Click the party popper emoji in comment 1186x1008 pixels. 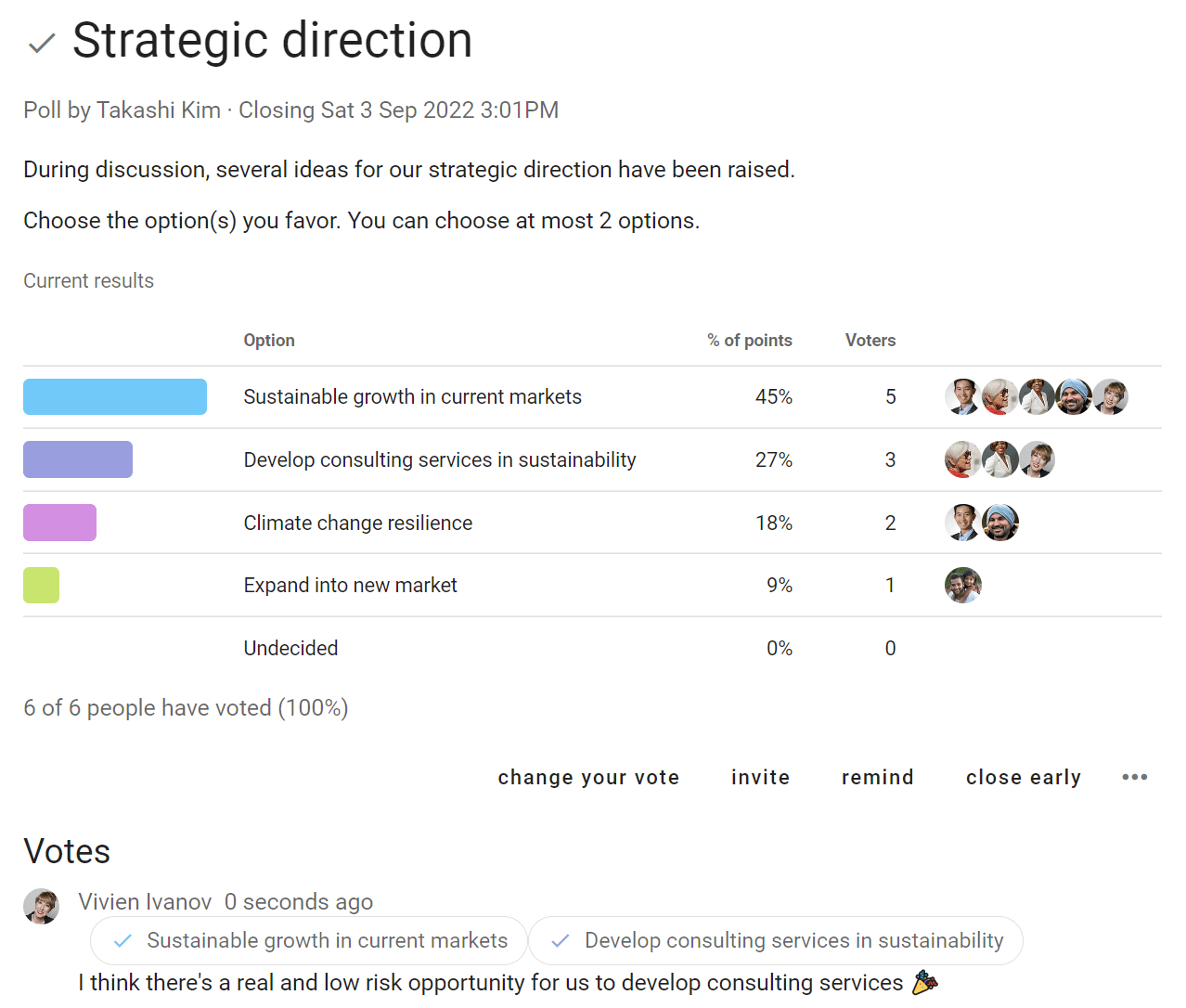pyautogui.click(x=925, y=981)
